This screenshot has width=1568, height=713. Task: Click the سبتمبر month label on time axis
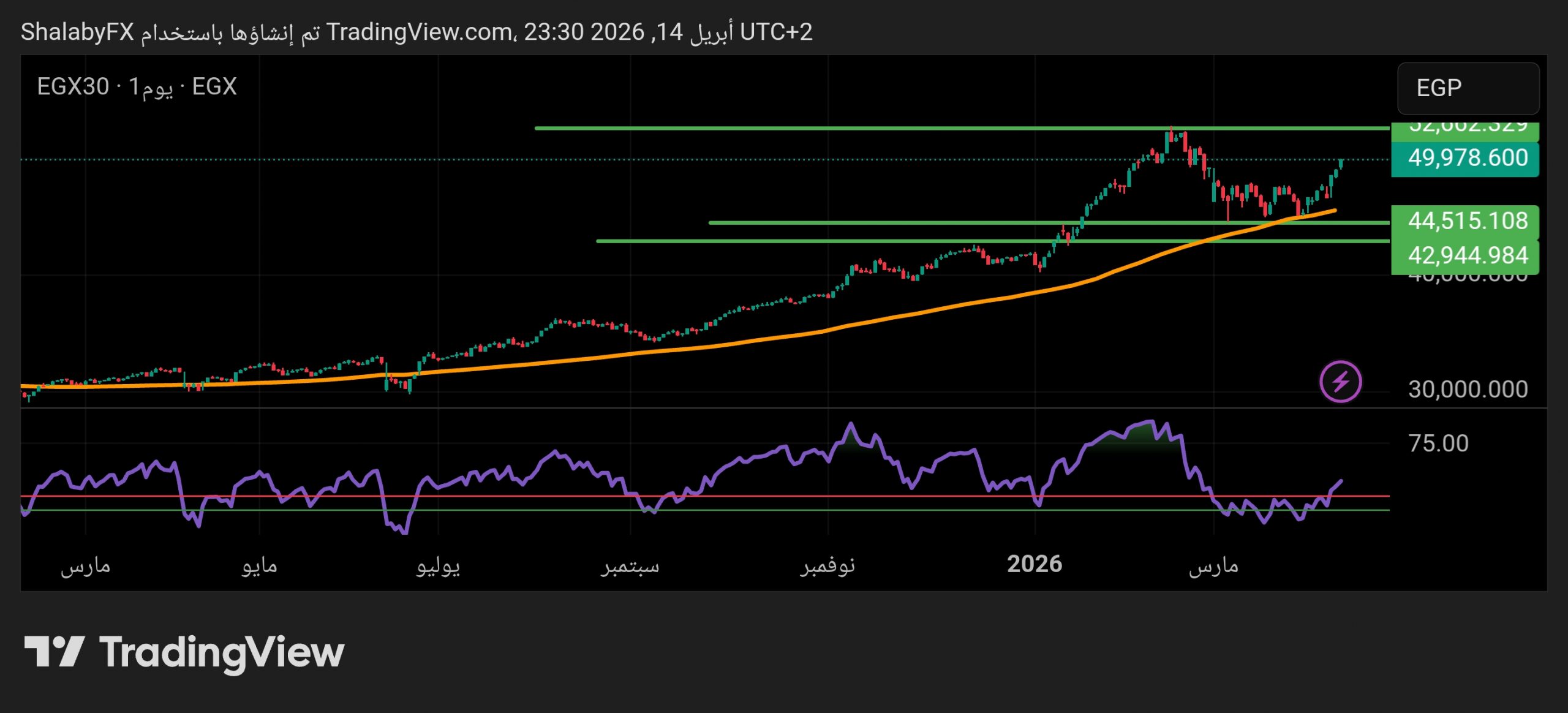(630, 565)
